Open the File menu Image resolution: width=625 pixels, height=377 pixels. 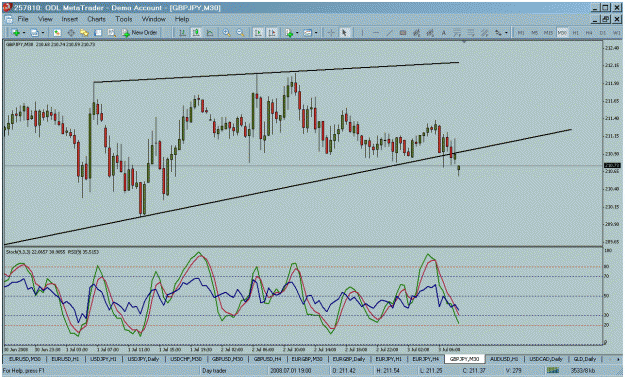23,19
